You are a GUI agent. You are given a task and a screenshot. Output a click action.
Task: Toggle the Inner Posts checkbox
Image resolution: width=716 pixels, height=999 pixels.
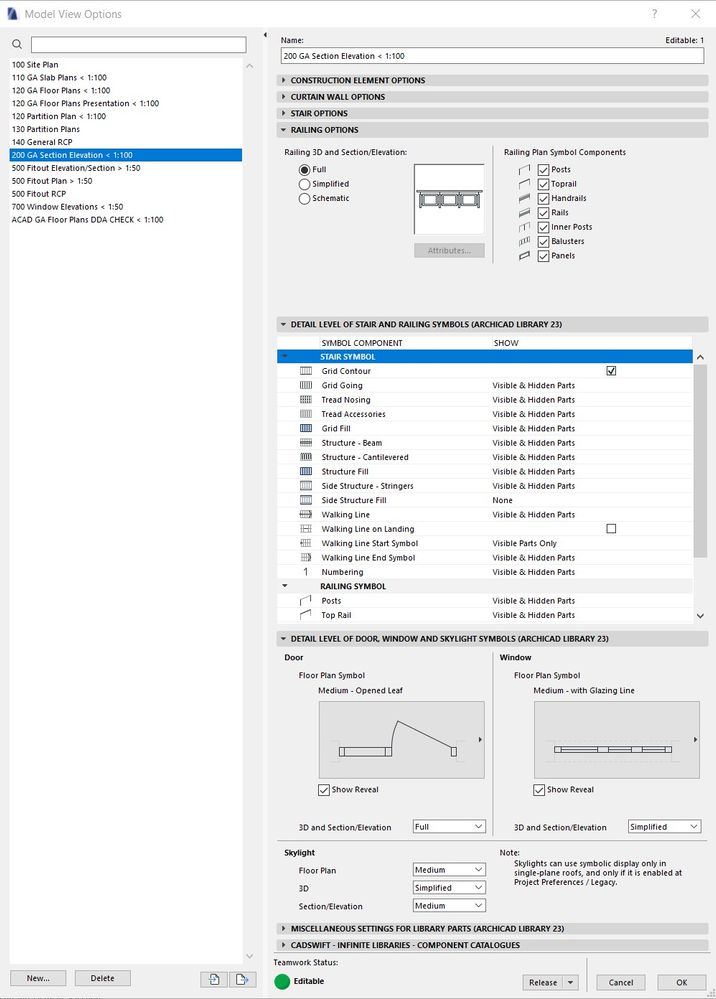tap(543, 227)
